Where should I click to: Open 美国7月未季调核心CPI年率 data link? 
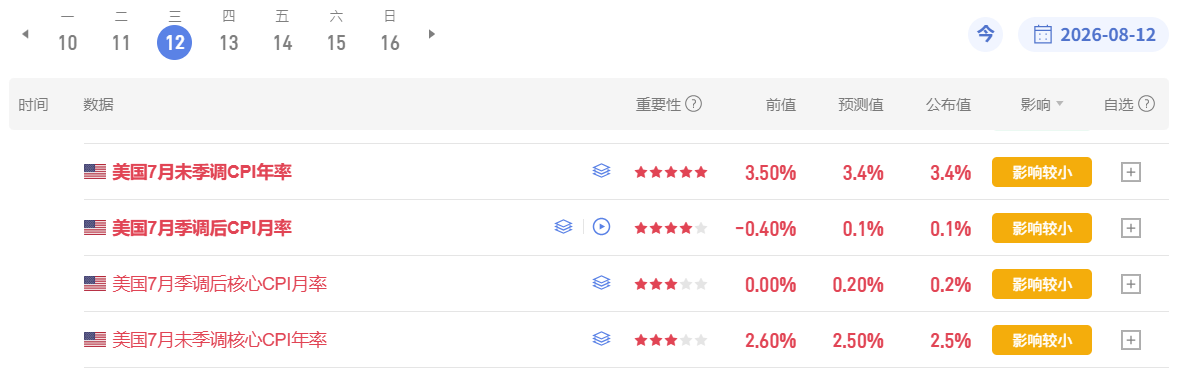pyautogui.click(x=219, y=340)
